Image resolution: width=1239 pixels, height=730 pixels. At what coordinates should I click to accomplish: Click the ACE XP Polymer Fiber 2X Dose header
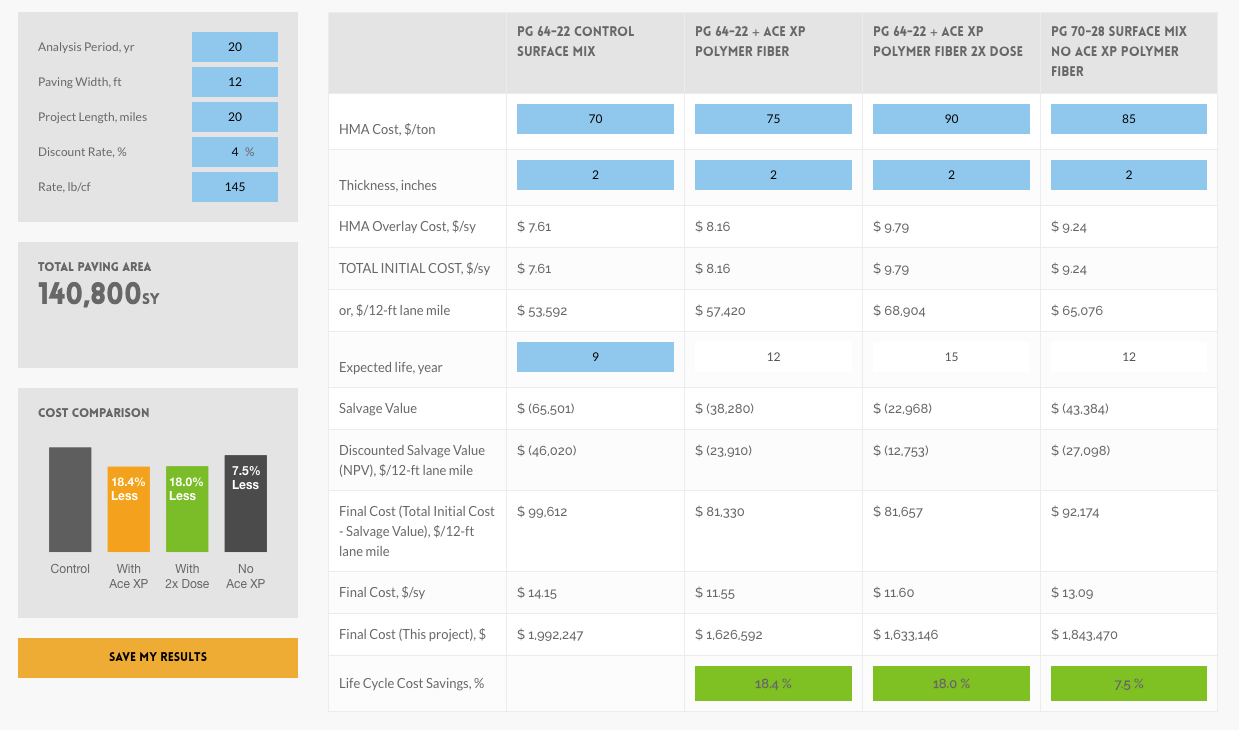[948, 41]
